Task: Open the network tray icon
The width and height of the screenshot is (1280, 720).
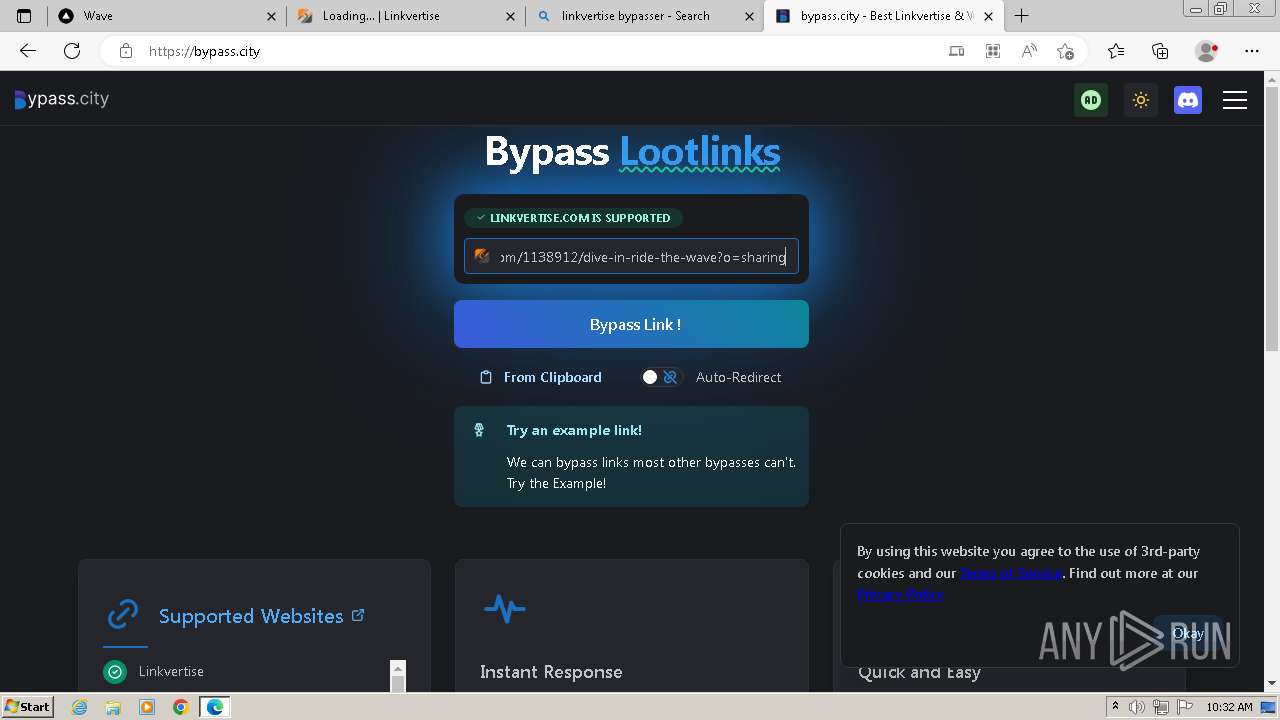Action: [x=1160, y=707]
